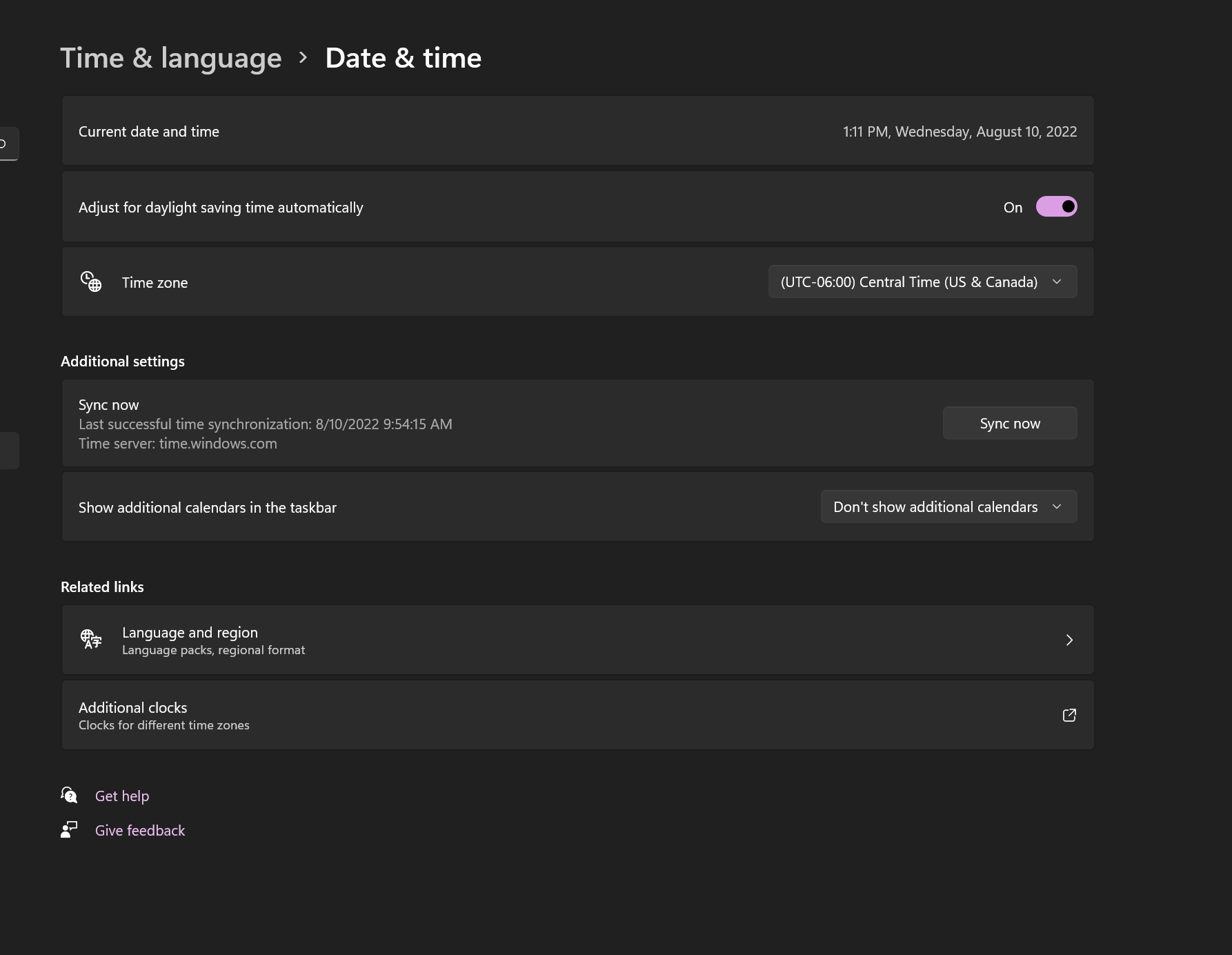
Task: Click the Time zone dropdown arrow
Action: pos(1057,282)
